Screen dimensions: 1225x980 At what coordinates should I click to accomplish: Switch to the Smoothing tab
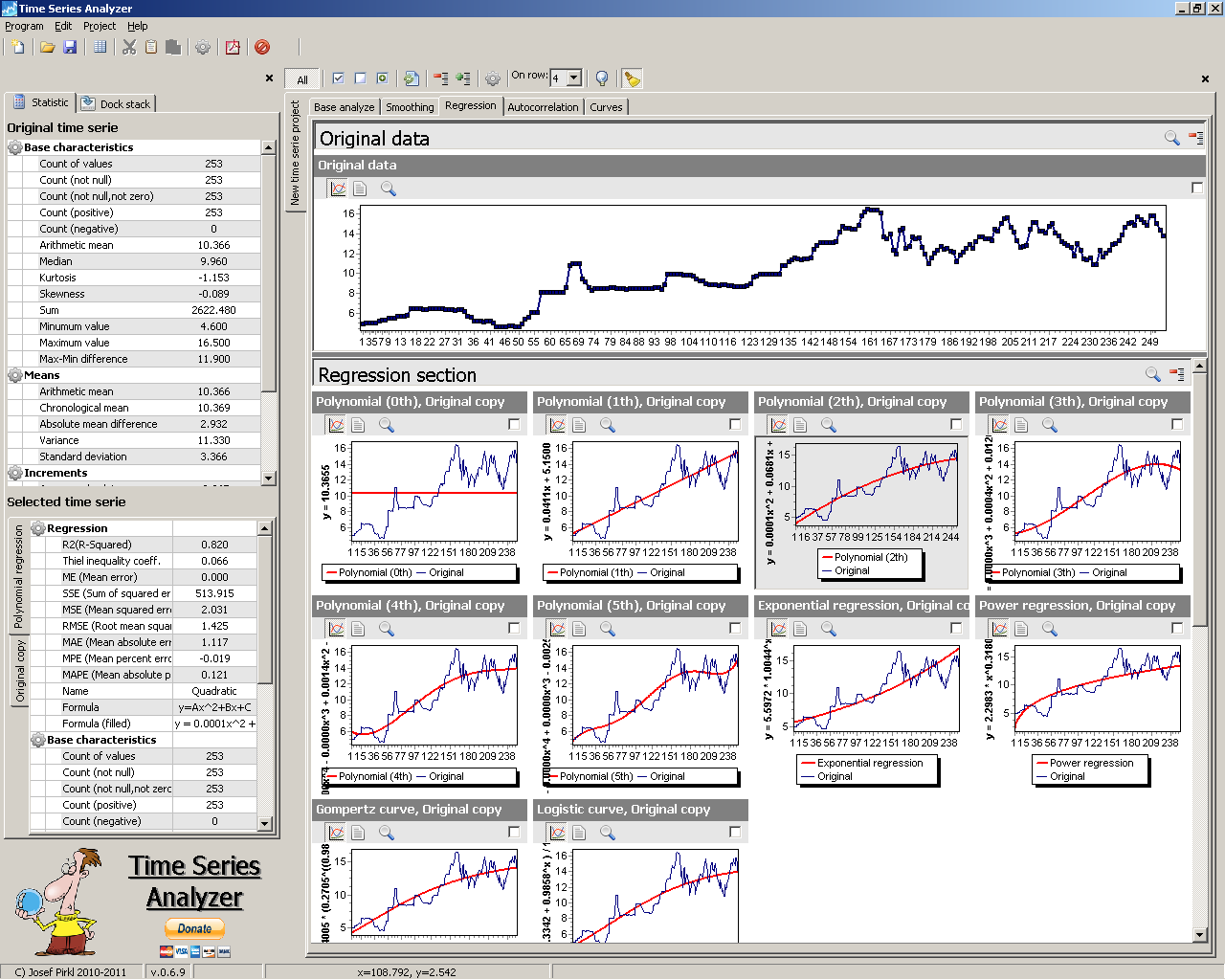tap(410, 107)
